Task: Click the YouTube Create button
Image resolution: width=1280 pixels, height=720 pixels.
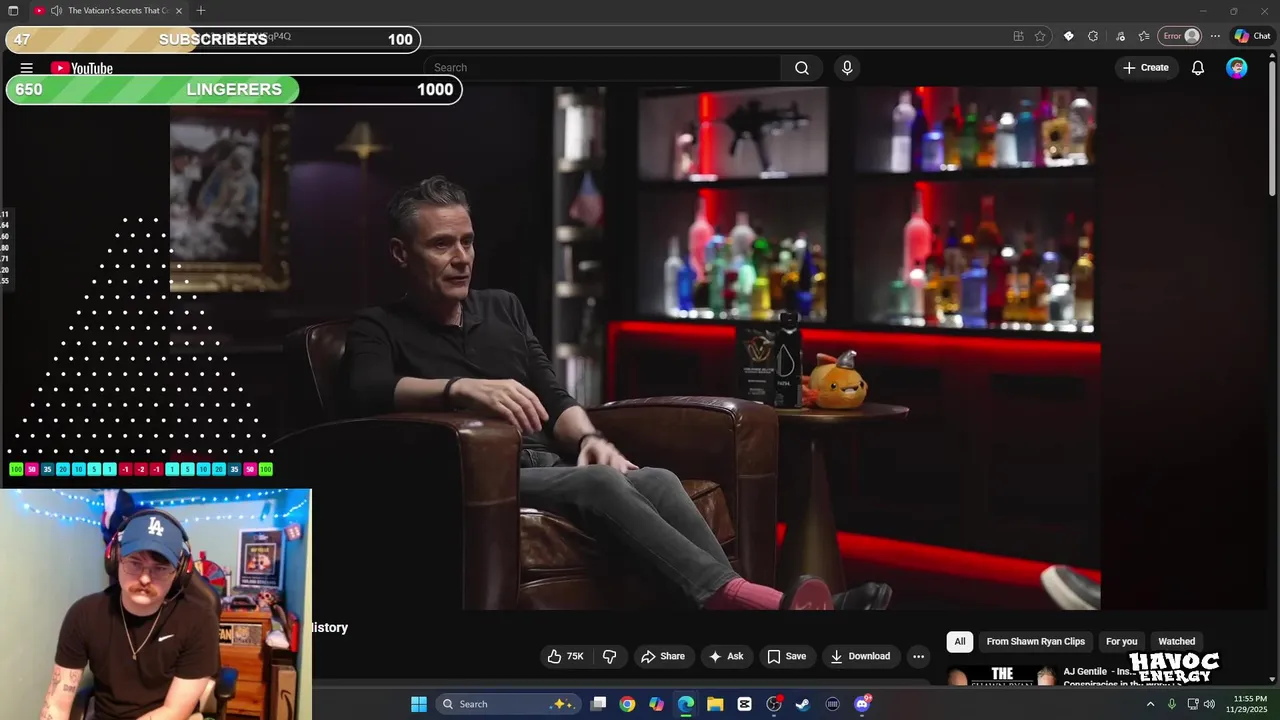Action: click(x=1146, y=68)
